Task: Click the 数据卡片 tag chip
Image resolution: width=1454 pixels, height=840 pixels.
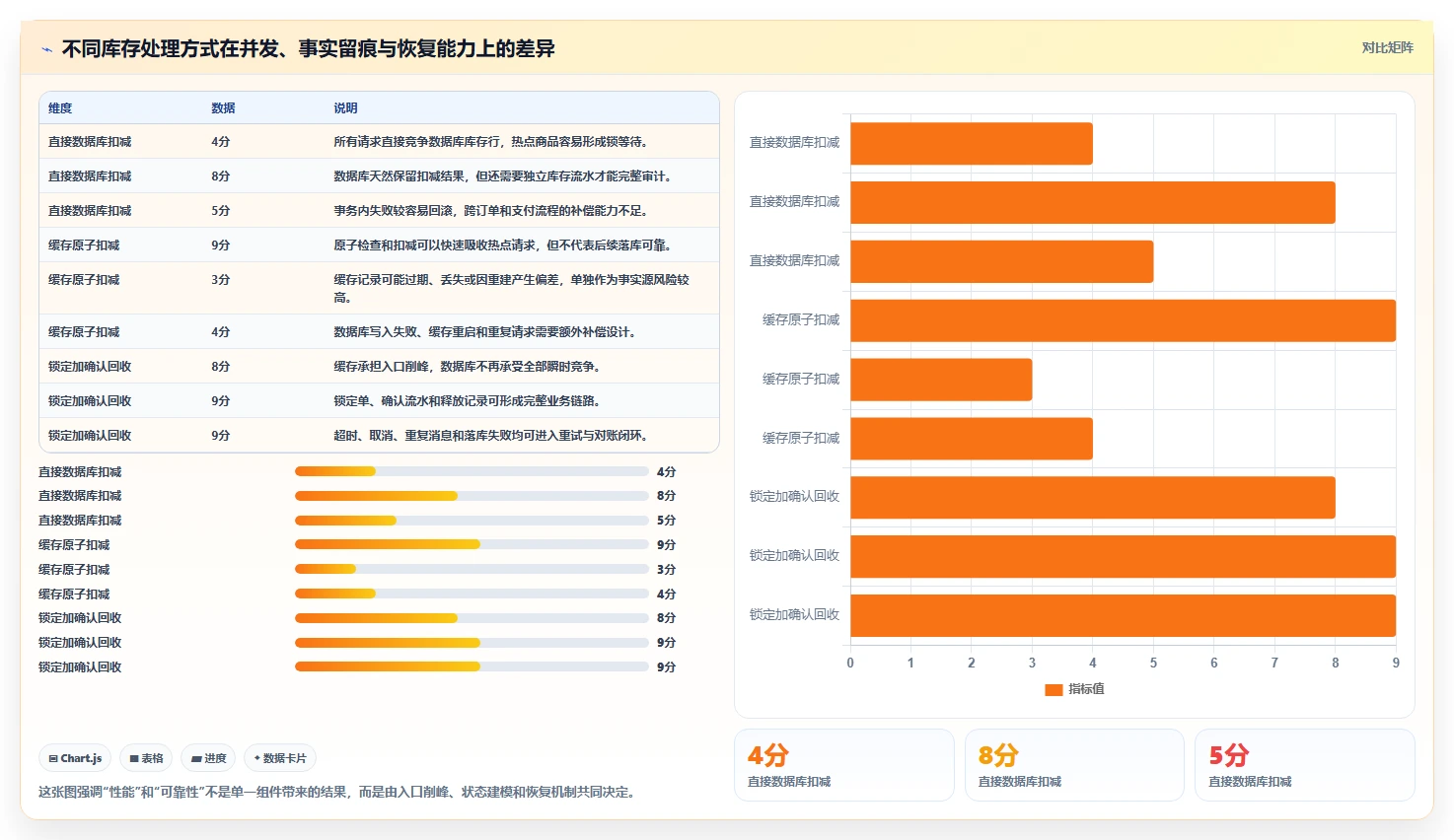Action: (280, 758)
